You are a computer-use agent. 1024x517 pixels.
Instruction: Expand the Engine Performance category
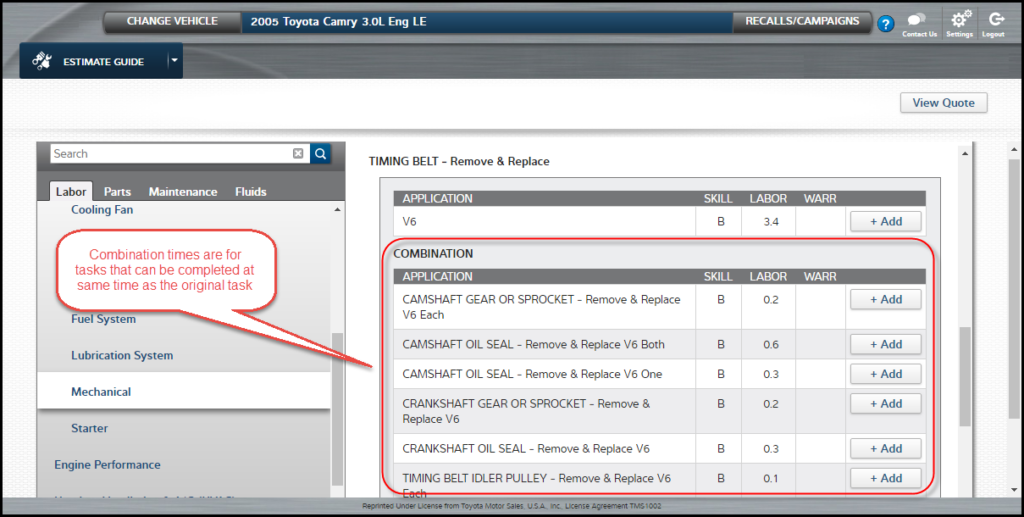point(107,465)
